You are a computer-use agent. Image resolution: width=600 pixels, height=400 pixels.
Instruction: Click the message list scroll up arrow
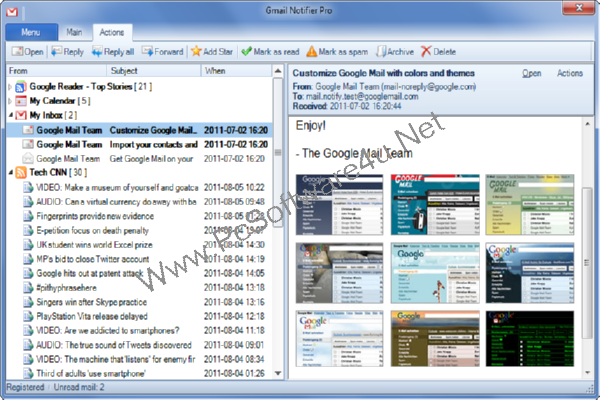pos(278,71)
